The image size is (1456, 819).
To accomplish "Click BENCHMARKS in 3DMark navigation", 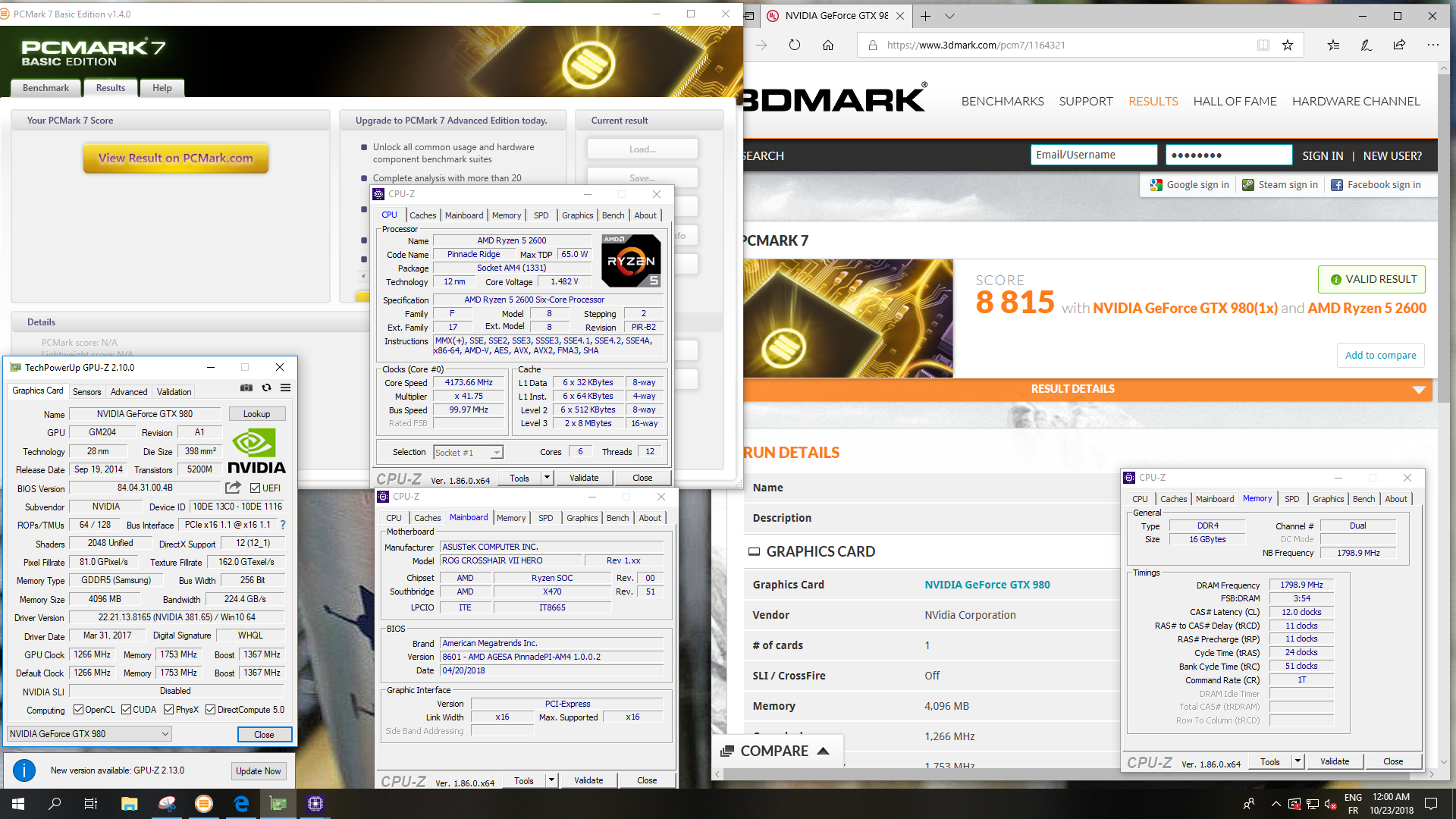I will point(1003,102).
